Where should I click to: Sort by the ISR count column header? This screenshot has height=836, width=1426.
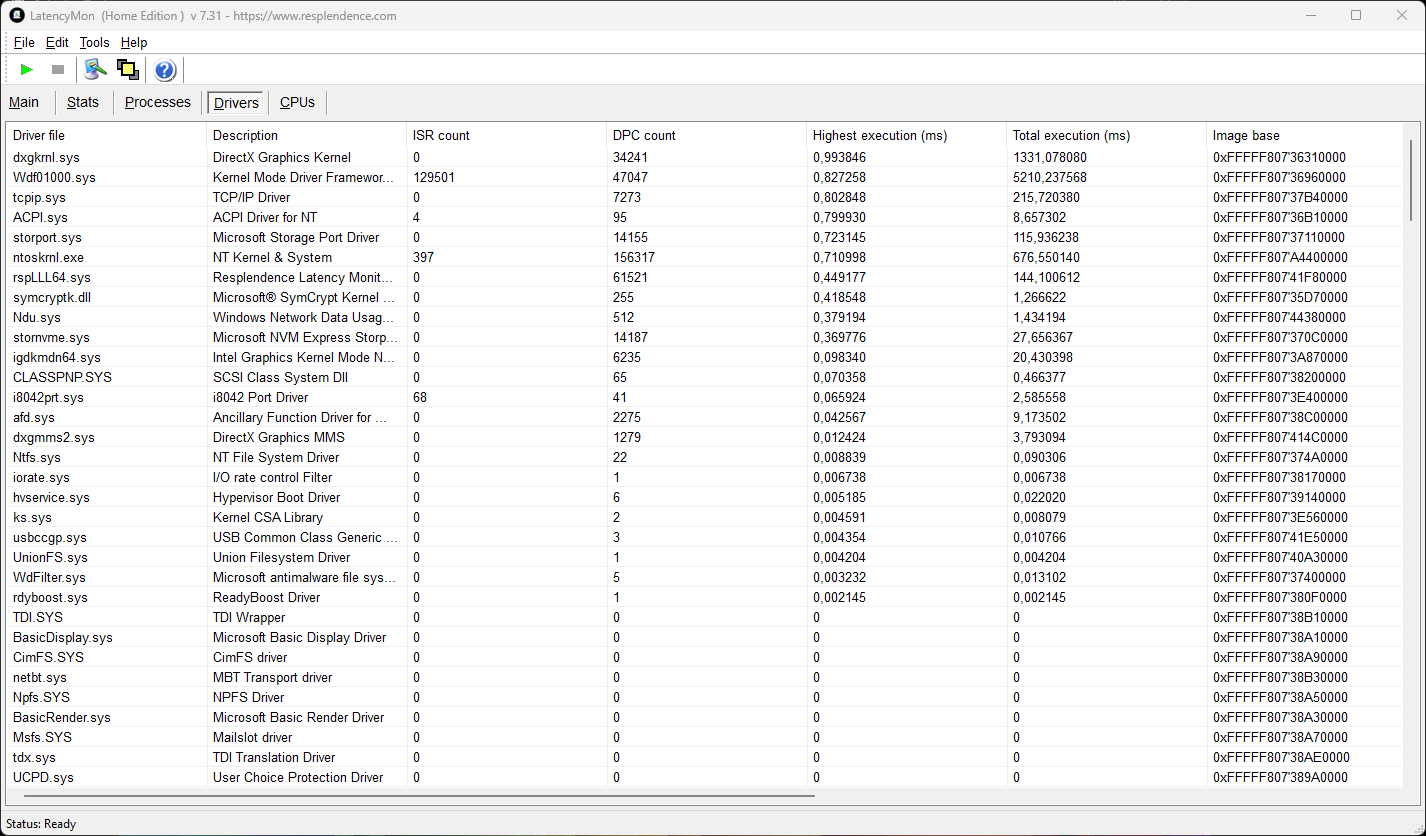[x=441, y=135]
